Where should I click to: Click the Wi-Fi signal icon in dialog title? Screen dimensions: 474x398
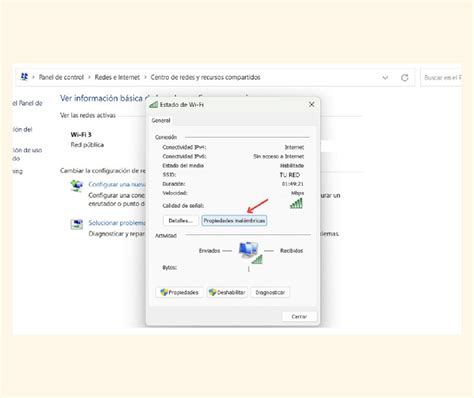tap(154, 105)
